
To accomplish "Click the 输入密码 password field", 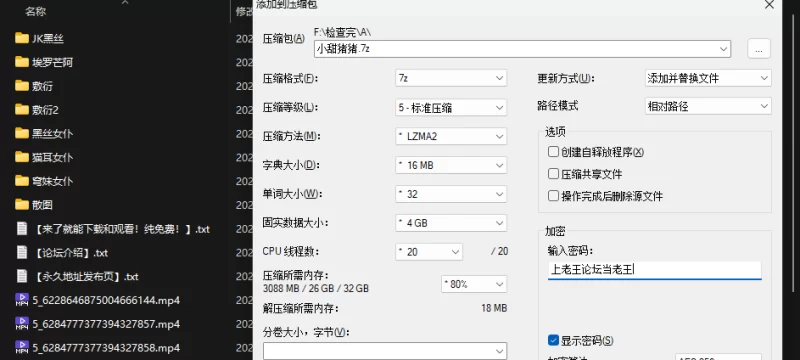I will pyautogui.click(x=655, y=270).
